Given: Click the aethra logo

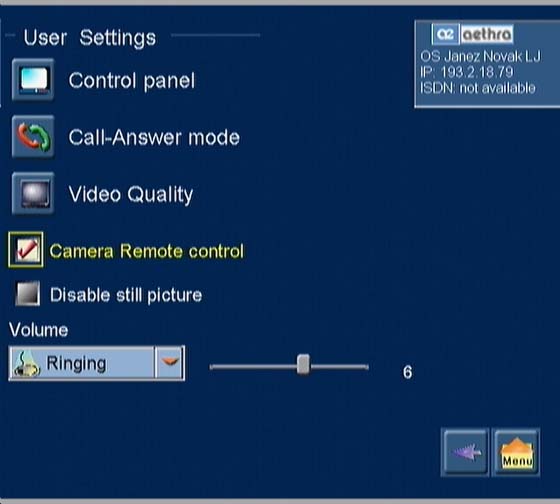Looking at the screenshot, I should tap(472, 34).
